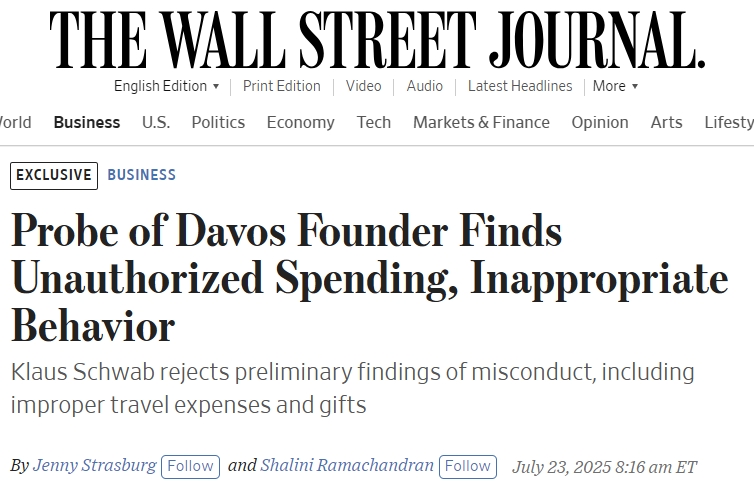Screen dimensions: 754x490
Task: Go to the Video section
Action: coord(363,86)
